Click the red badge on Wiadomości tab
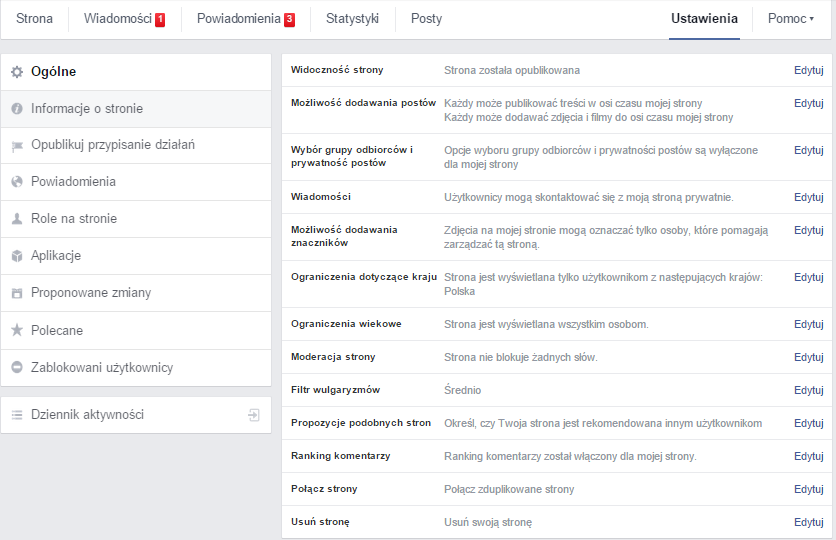This screenshot has width=836, height=540. tap(160, 20)
